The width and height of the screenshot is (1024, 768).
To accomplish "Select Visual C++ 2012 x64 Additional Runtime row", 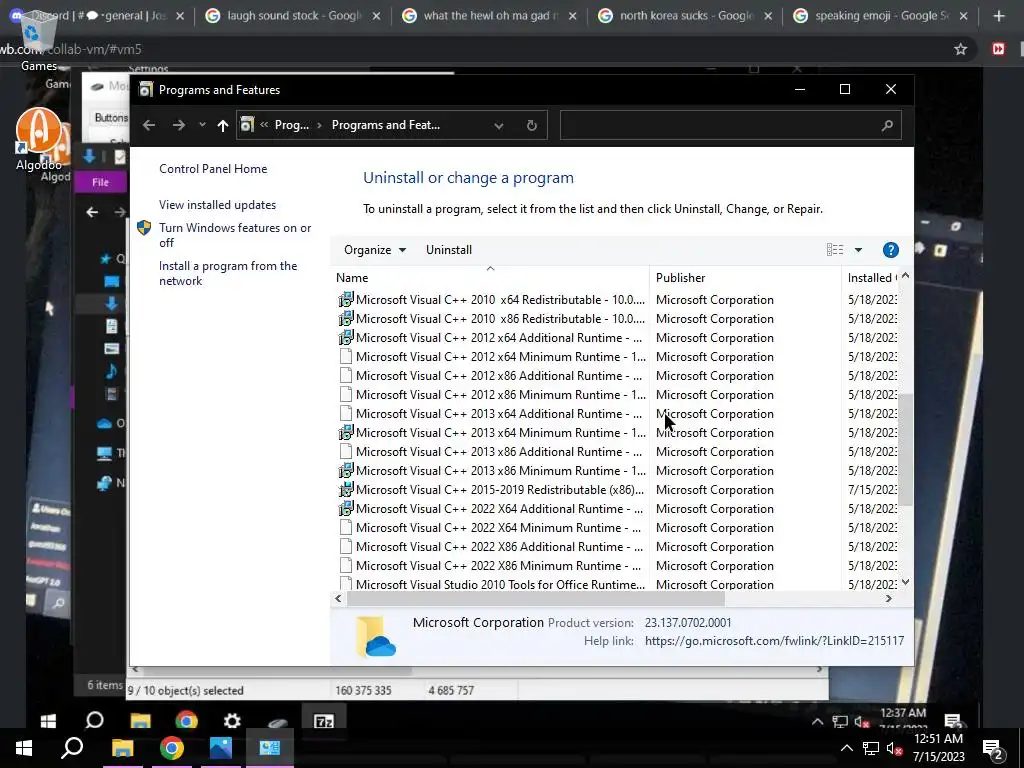I will click(616, 338).
